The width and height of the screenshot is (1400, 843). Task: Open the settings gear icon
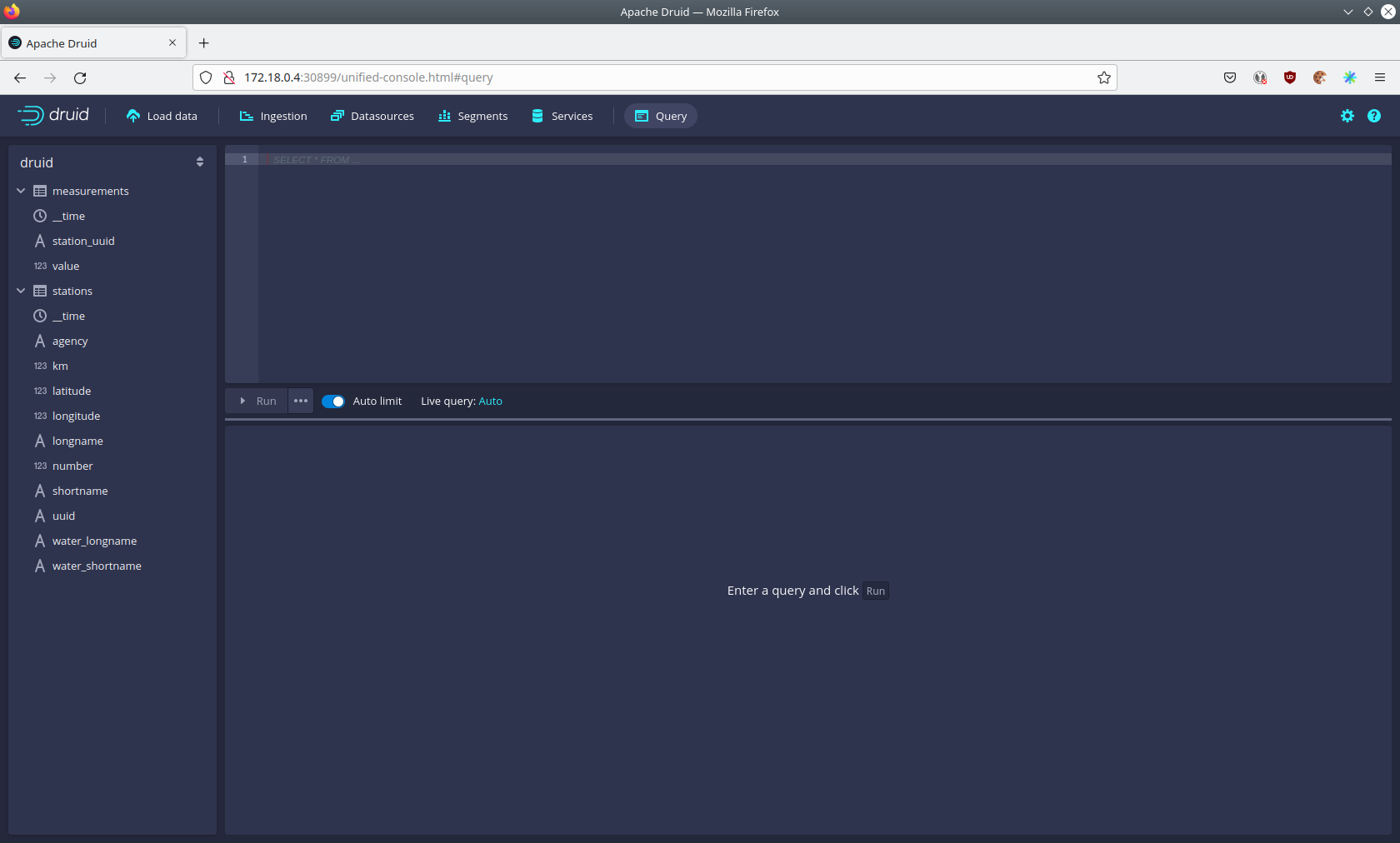pos(1347,116)
